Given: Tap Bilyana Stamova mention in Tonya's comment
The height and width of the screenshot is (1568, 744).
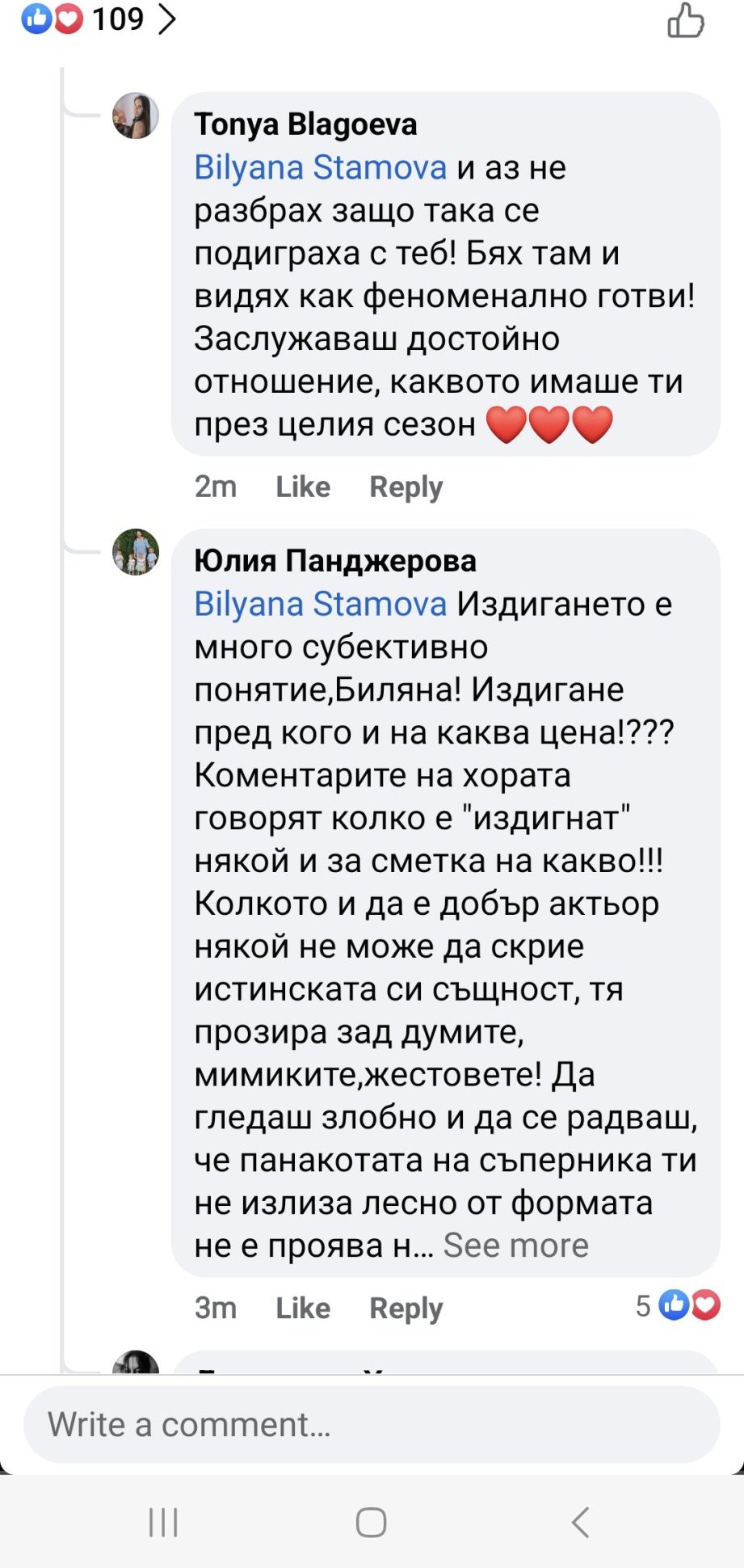Looking at the screenshot, I should 320,167.
